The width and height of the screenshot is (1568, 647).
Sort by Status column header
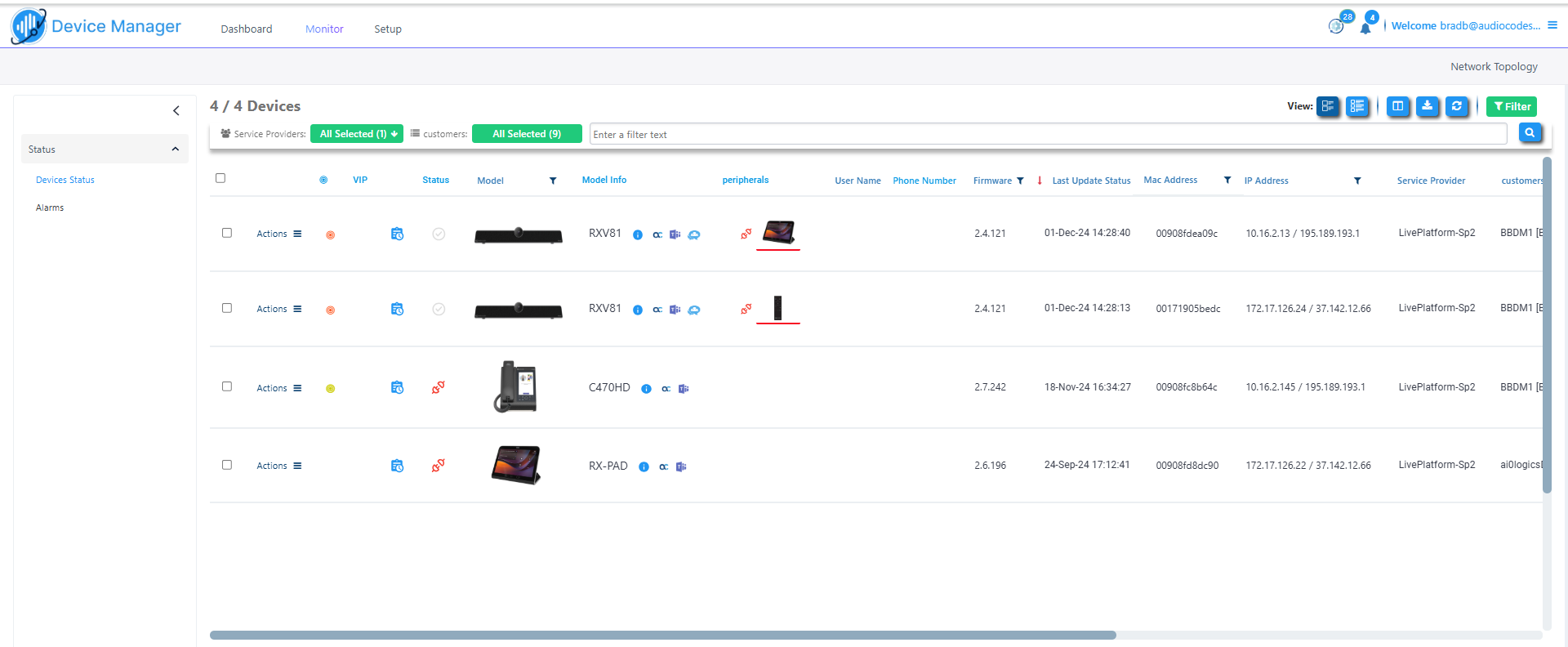tap(435, 180)
